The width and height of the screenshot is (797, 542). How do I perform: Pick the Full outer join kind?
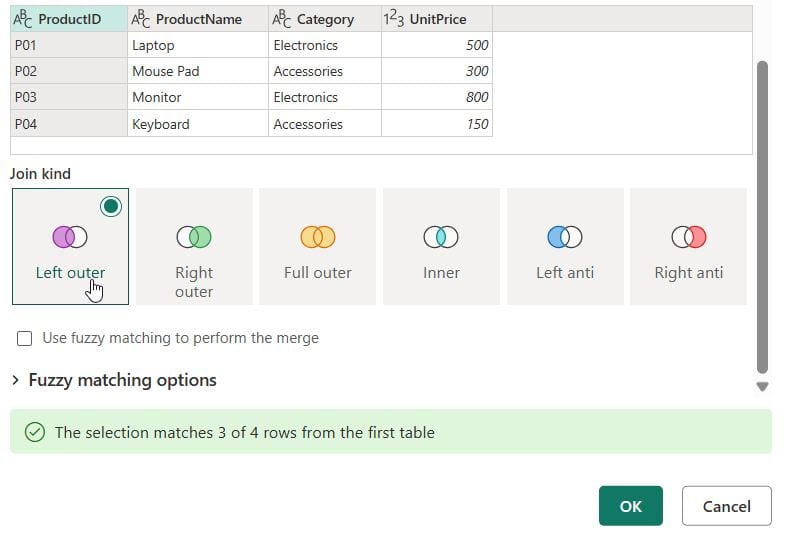click(x=318, y=247)
